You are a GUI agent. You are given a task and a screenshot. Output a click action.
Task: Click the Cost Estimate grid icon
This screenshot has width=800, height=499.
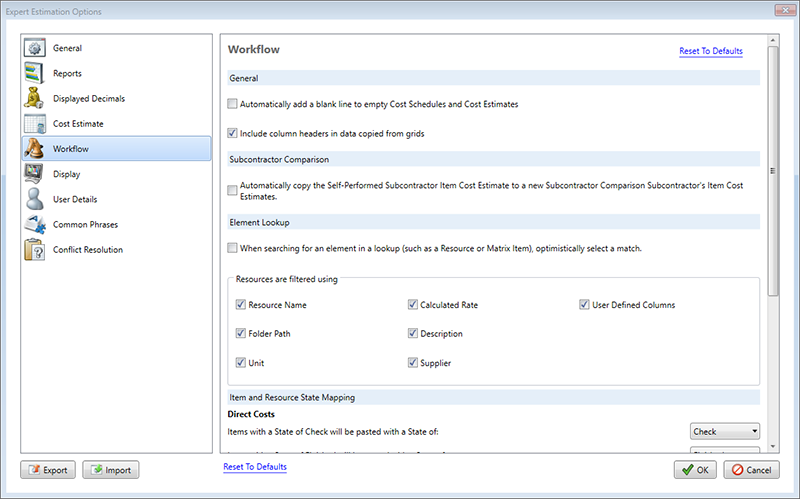pos(36,123)
